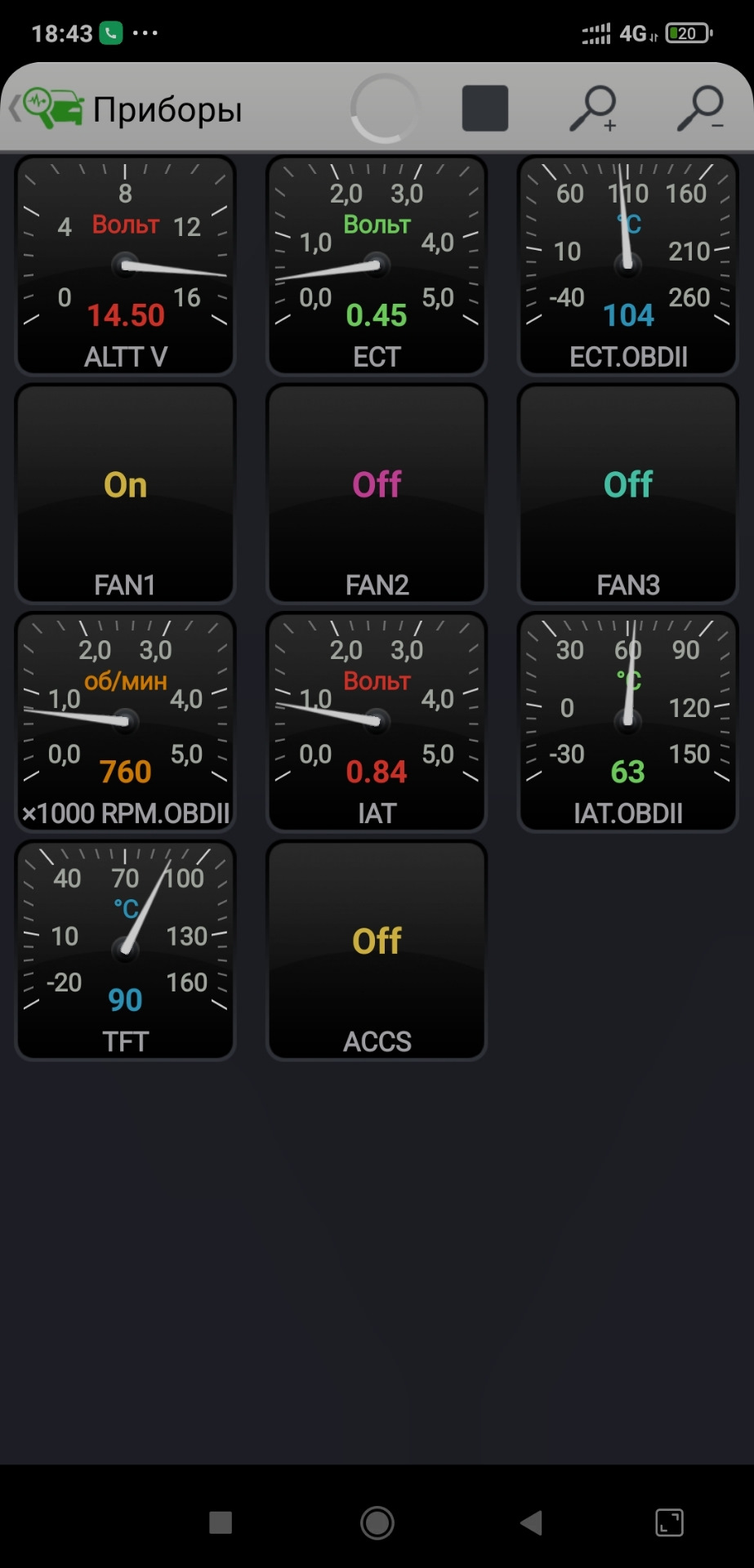The height and width of the screenshot is (1568, 754).
Task: Open the Android recent apps square
Action: (x=221, y=1522)
